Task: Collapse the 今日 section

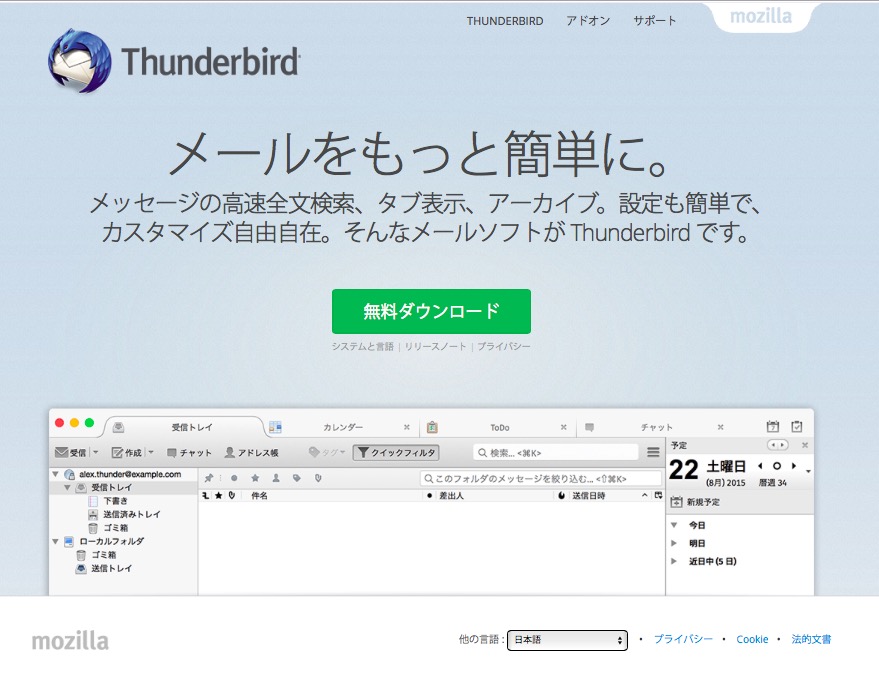Action: [x=674, y=525]
